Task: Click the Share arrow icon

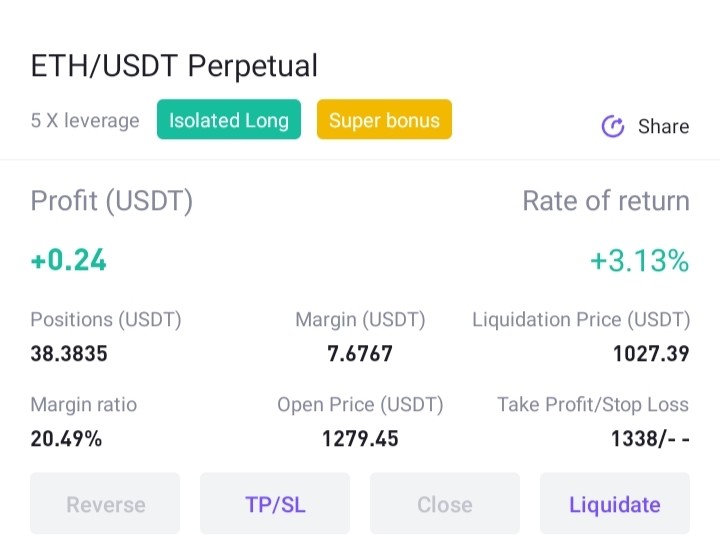Action: coord(613,126)
